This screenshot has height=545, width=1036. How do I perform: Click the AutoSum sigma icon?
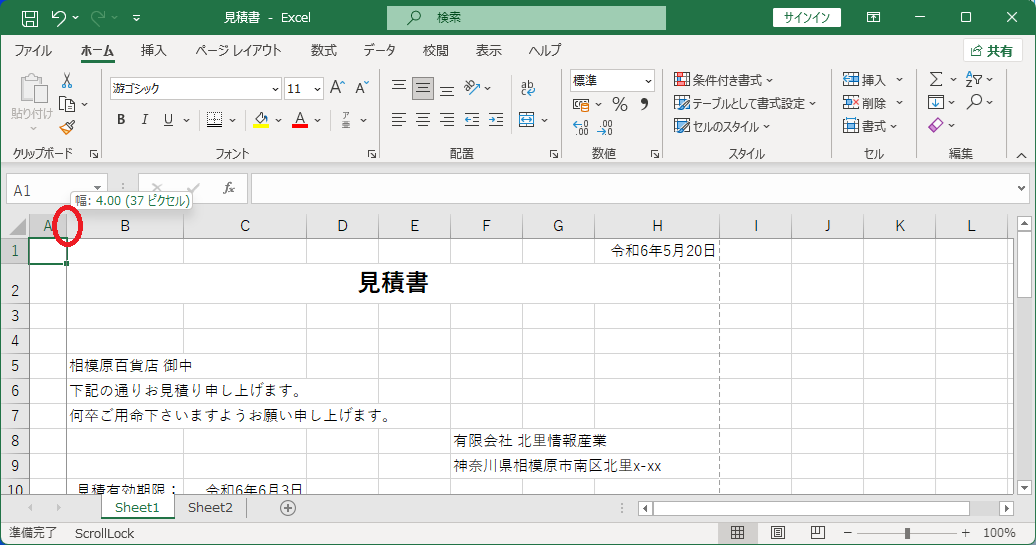[x=936, y=79]
